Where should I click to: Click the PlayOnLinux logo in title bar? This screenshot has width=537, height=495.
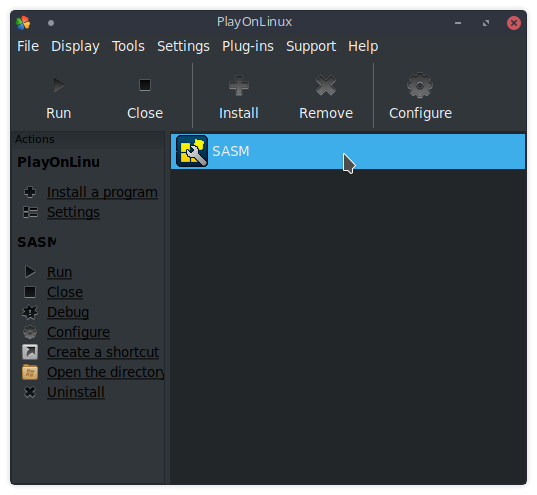(23, 23)
